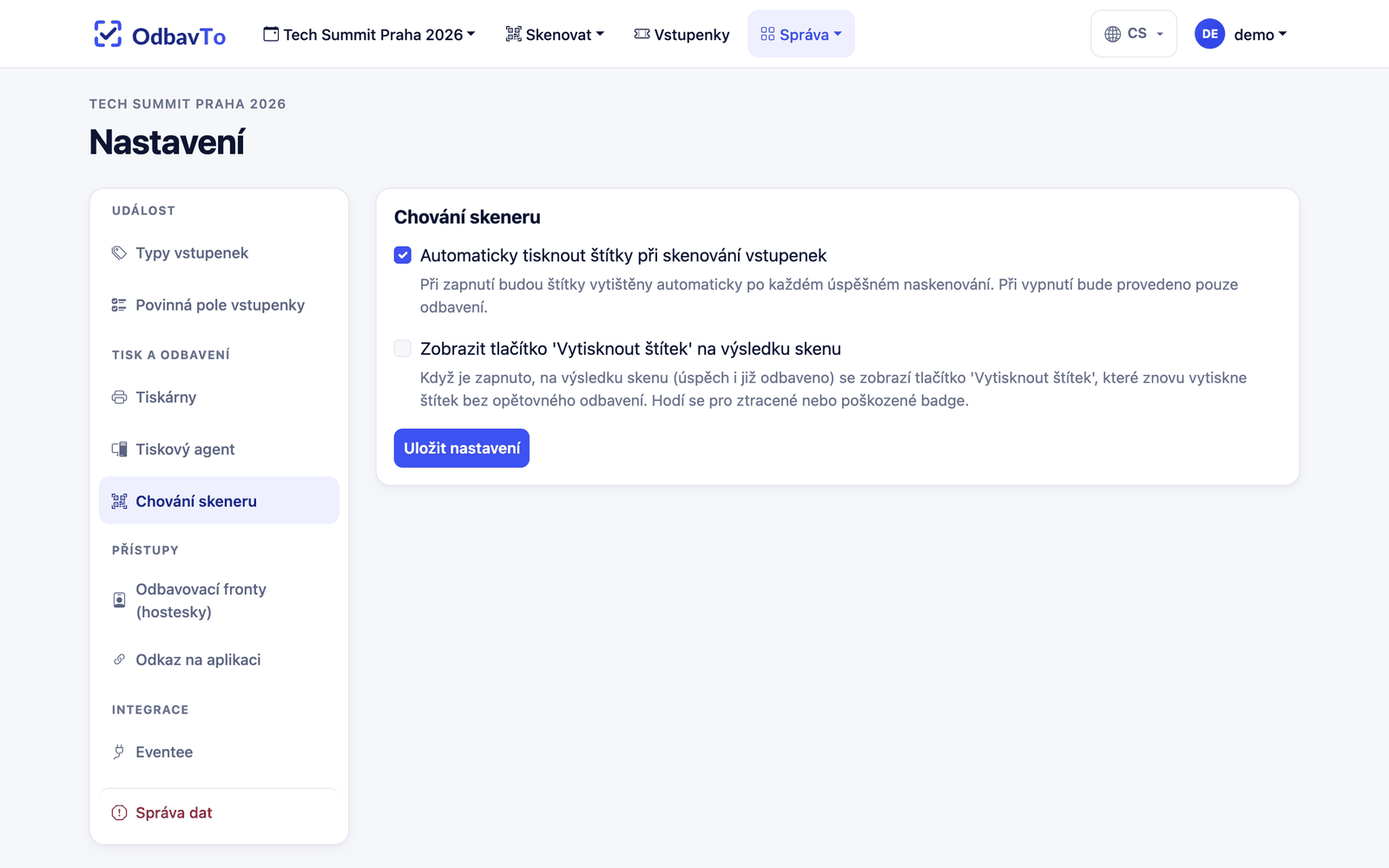1389x868 pixels.
Task: Open Povinná pole vstupenky section
Action: [x=219, y=305]
